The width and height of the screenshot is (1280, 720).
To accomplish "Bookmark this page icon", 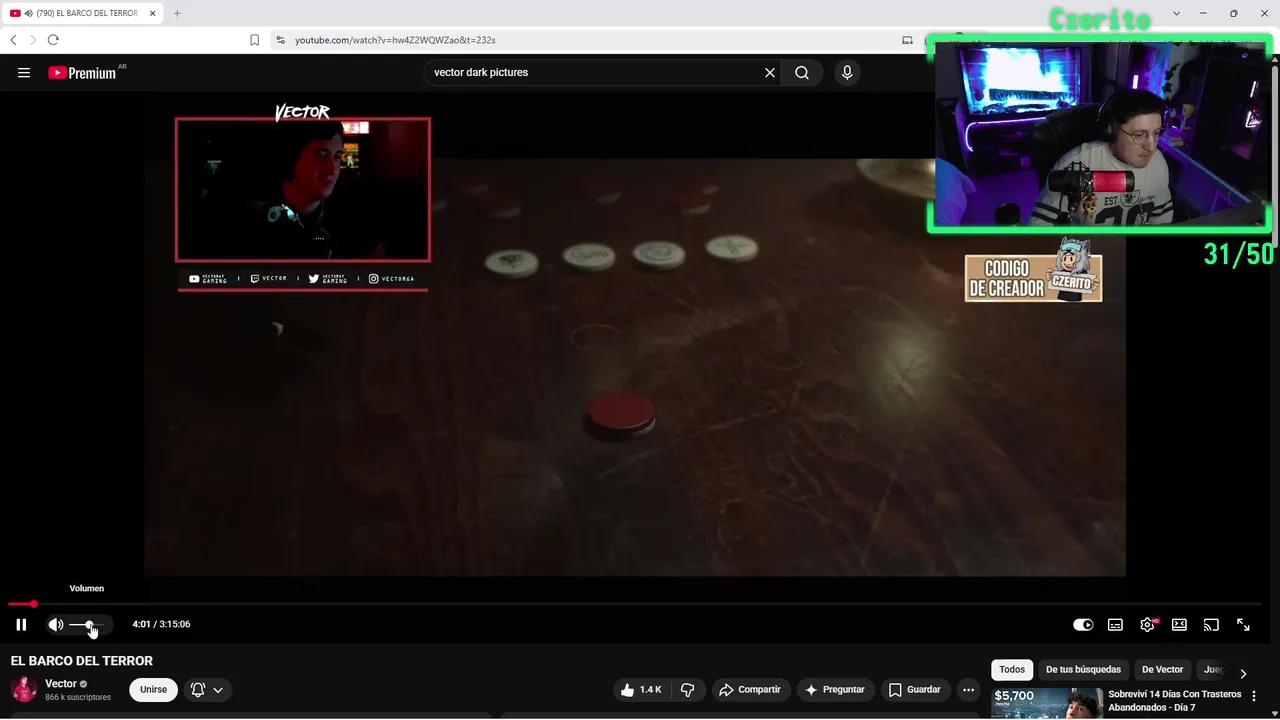I will 254,40.
